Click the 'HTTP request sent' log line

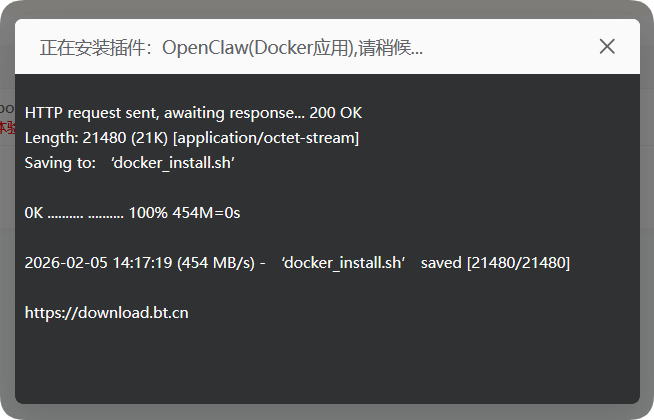pos(193,113)
